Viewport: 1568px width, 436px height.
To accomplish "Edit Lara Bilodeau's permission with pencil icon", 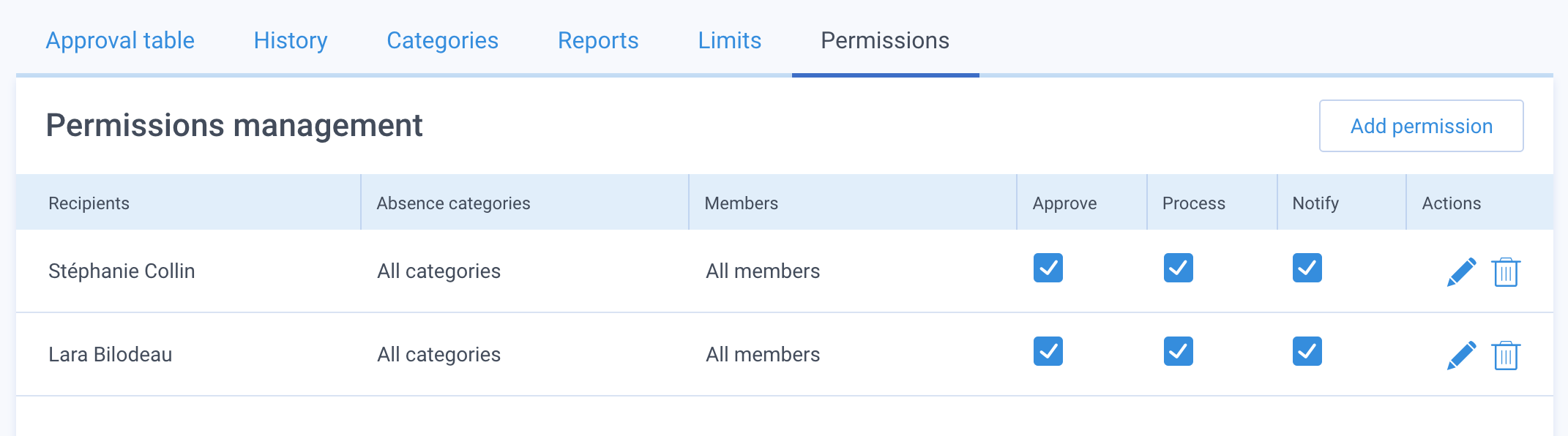I will (1461, 356).
